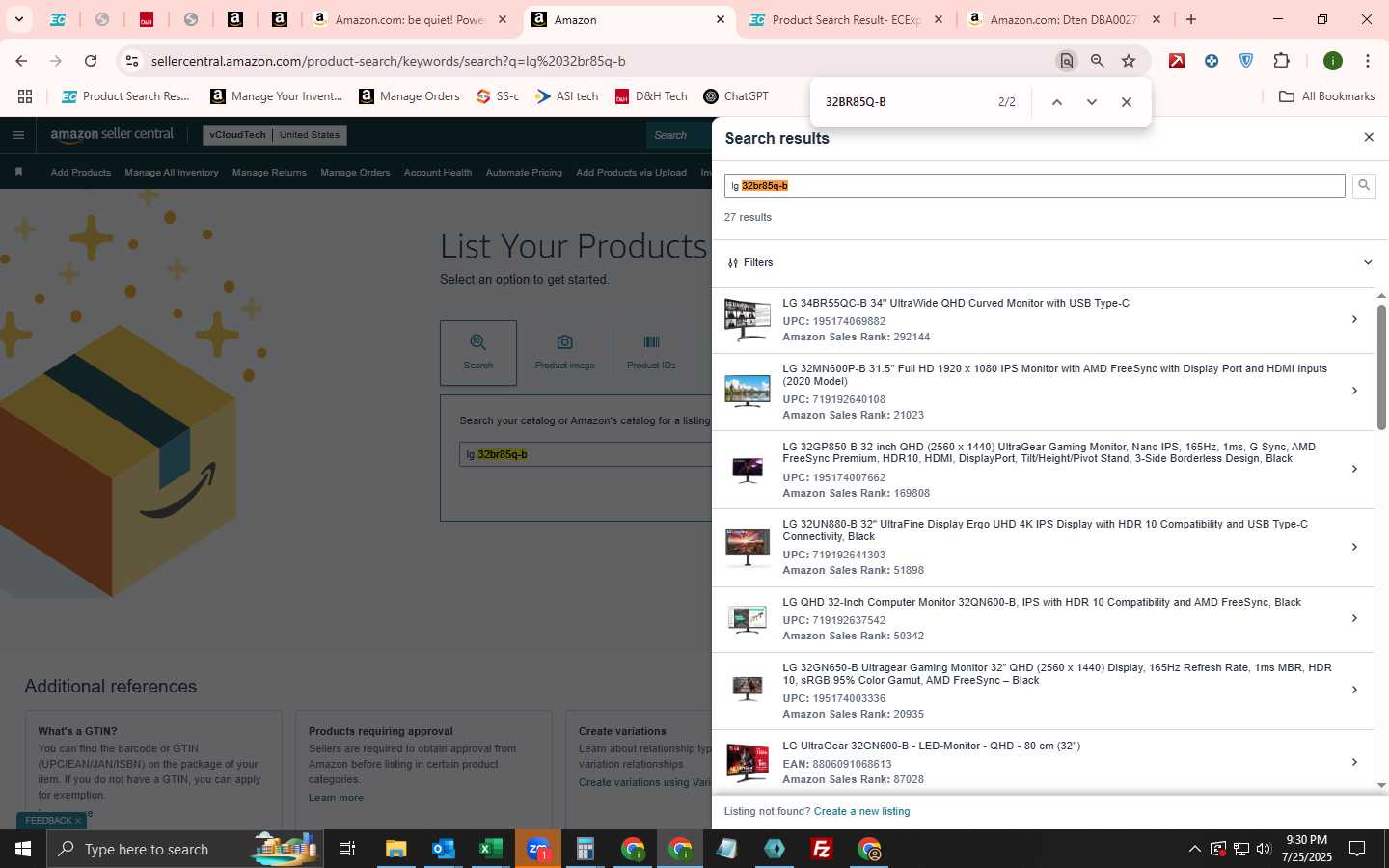Click Learn more under Products requiring approval
1389x868 pixels.
336,798
